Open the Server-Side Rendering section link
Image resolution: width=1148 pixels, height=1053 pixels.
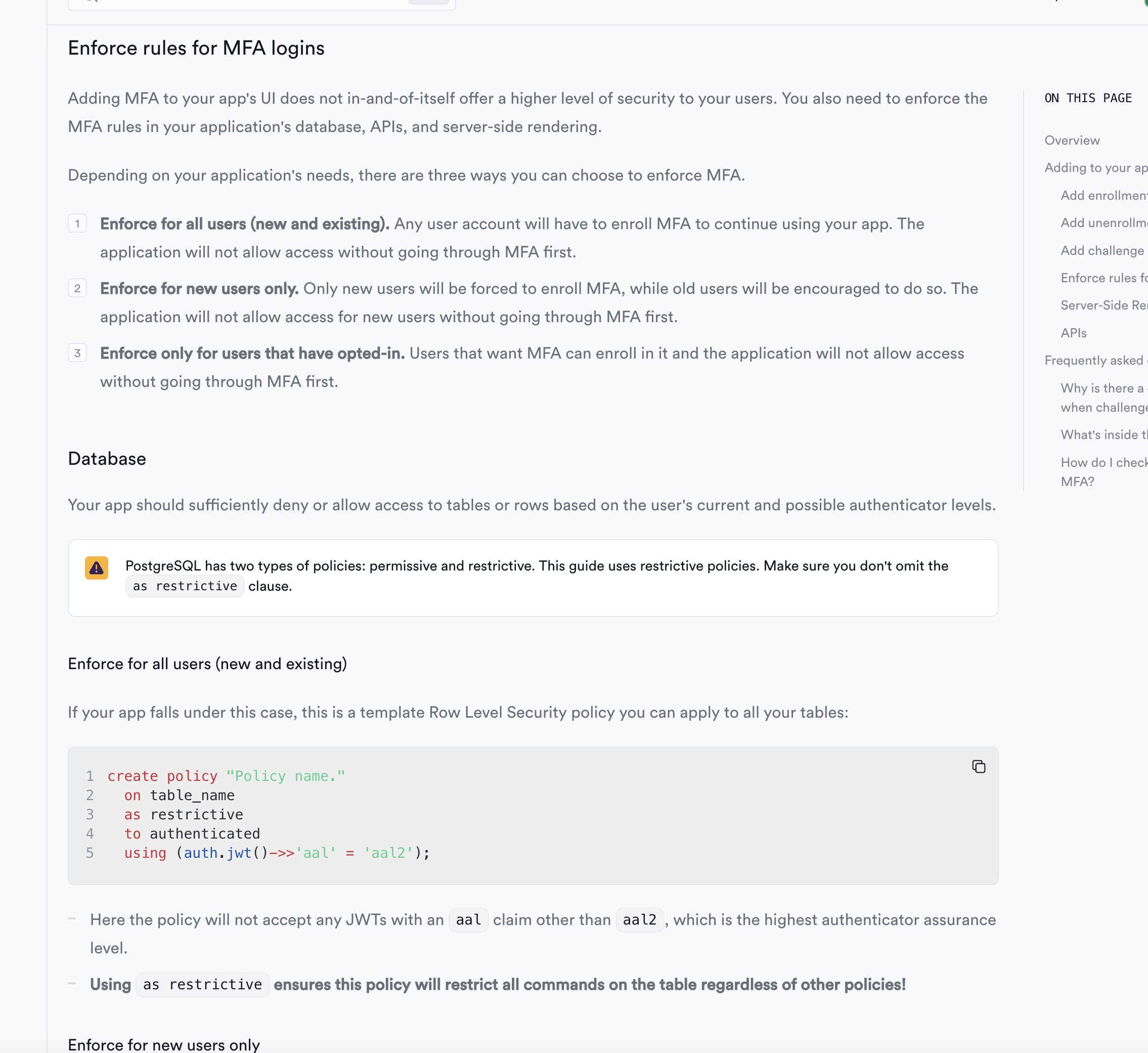click(x=1103, y=305)
